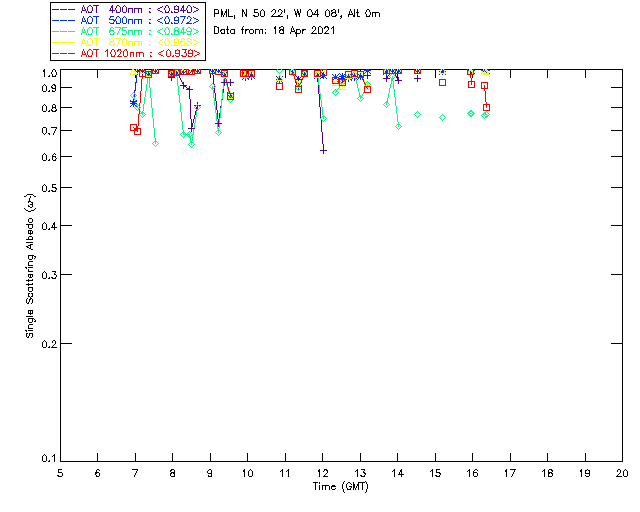
Task: Click the y-axis tick label 0.2
Action: [49, 344]
